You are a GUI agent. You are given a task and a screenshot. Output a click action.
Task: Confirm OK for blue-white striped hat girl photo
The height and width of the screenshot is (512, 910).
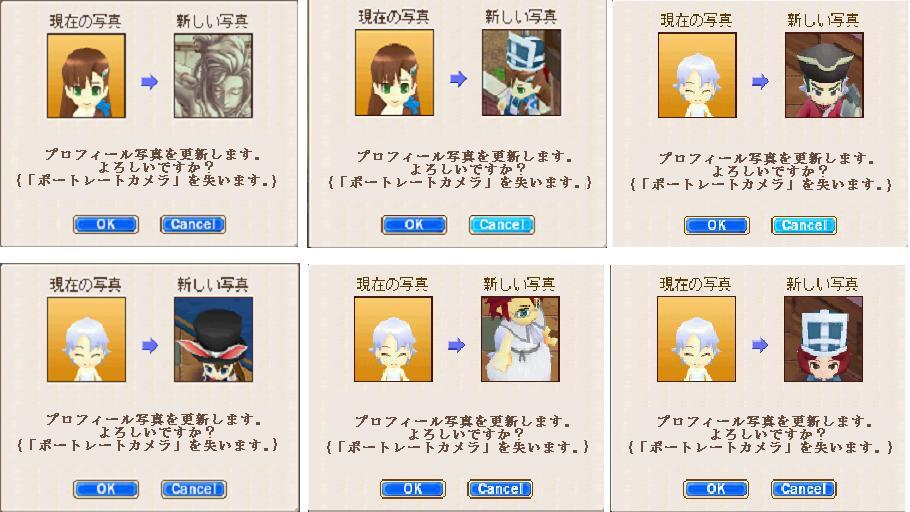(414, 225)
